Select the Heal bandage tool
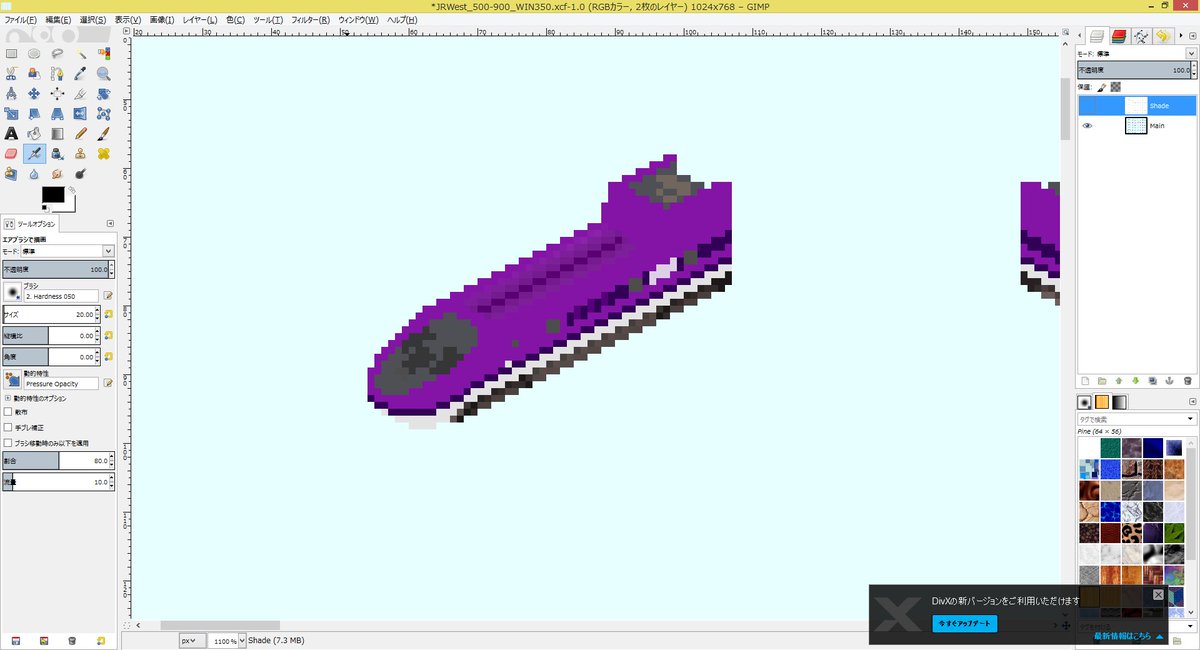This screenshot has width=1200, height=650. click(103, 154)
